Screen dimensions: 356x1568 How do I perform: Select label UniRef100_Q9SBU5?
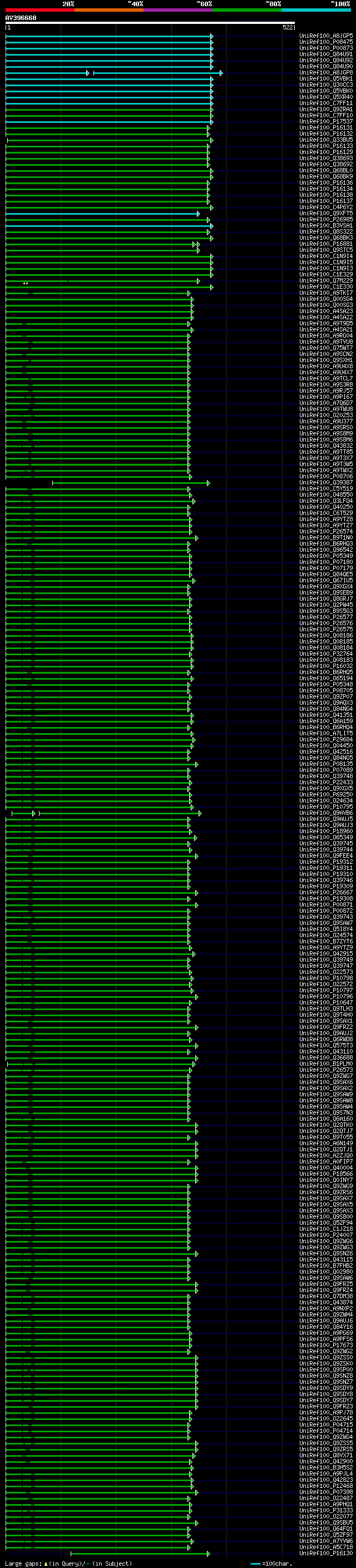(326, 1522)
